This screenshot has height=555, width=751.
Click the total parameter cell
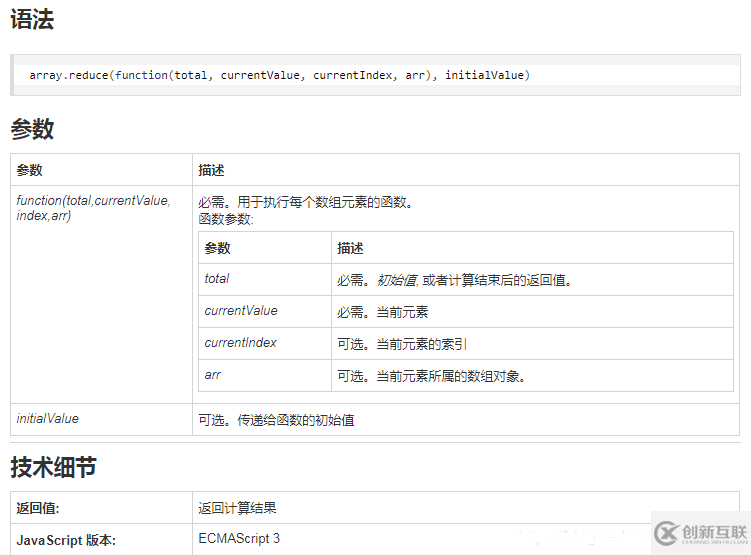[265, 280]
